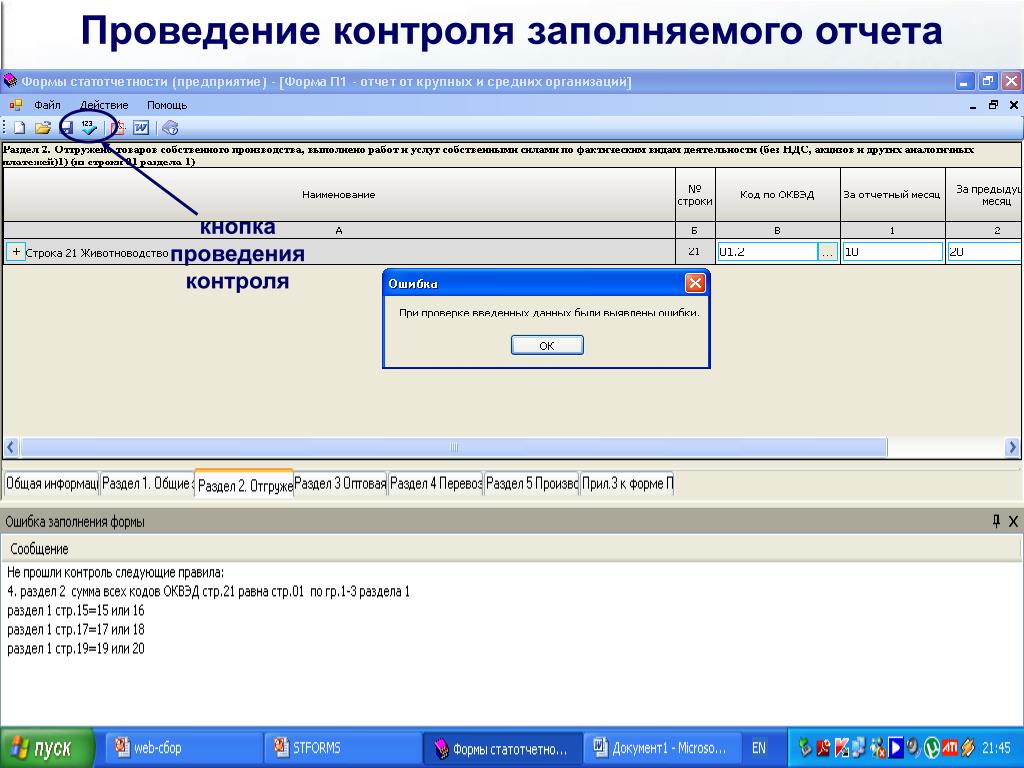The width and height of the screenshot is (1024, 768).
Task: Switch to the Раздел 5 Произв tab
Action: (x=532, y=484)
